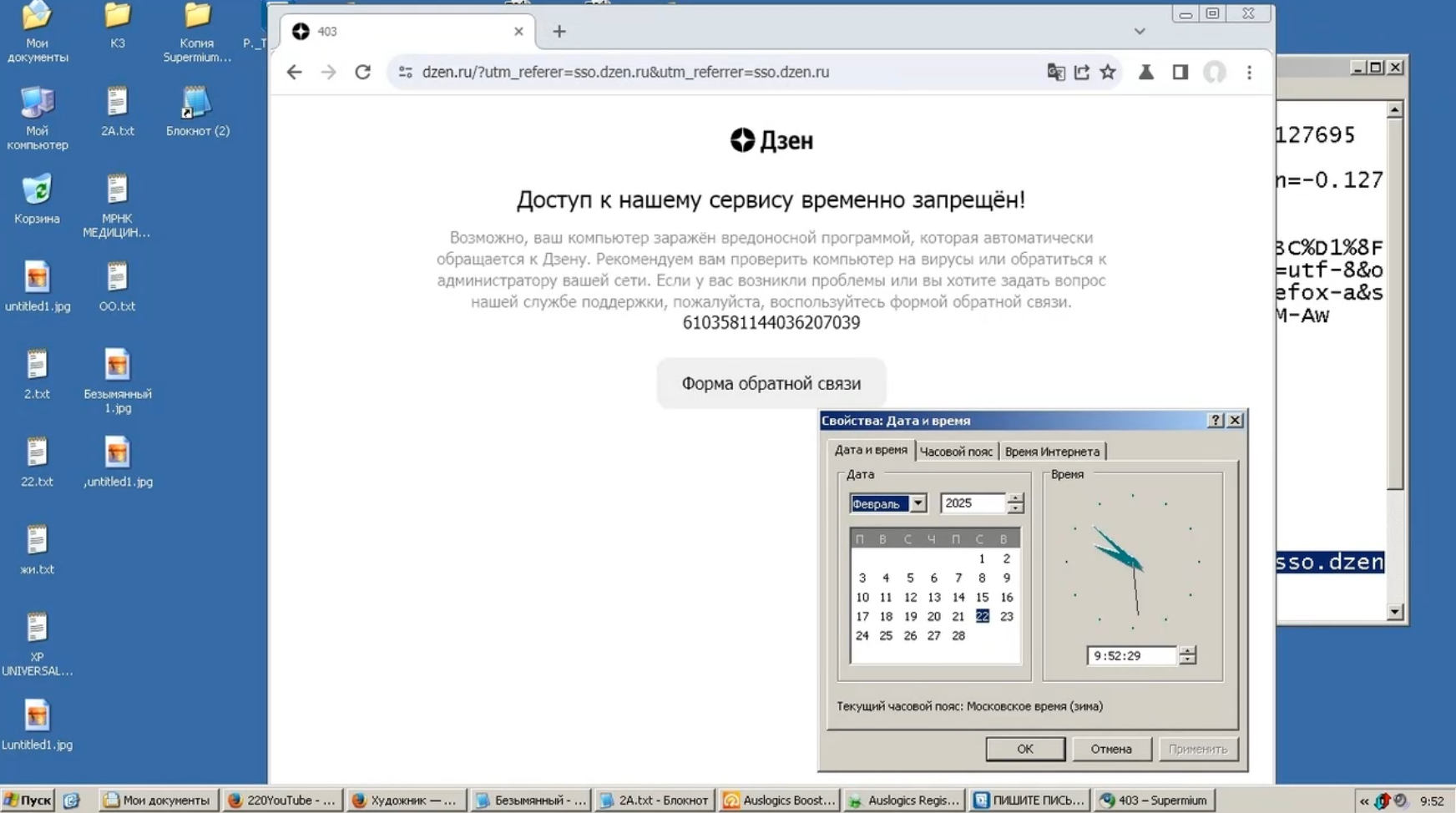The image size is (1456, 813).
Task: Click the browser forward arrow
Action: tap(328, 72)
